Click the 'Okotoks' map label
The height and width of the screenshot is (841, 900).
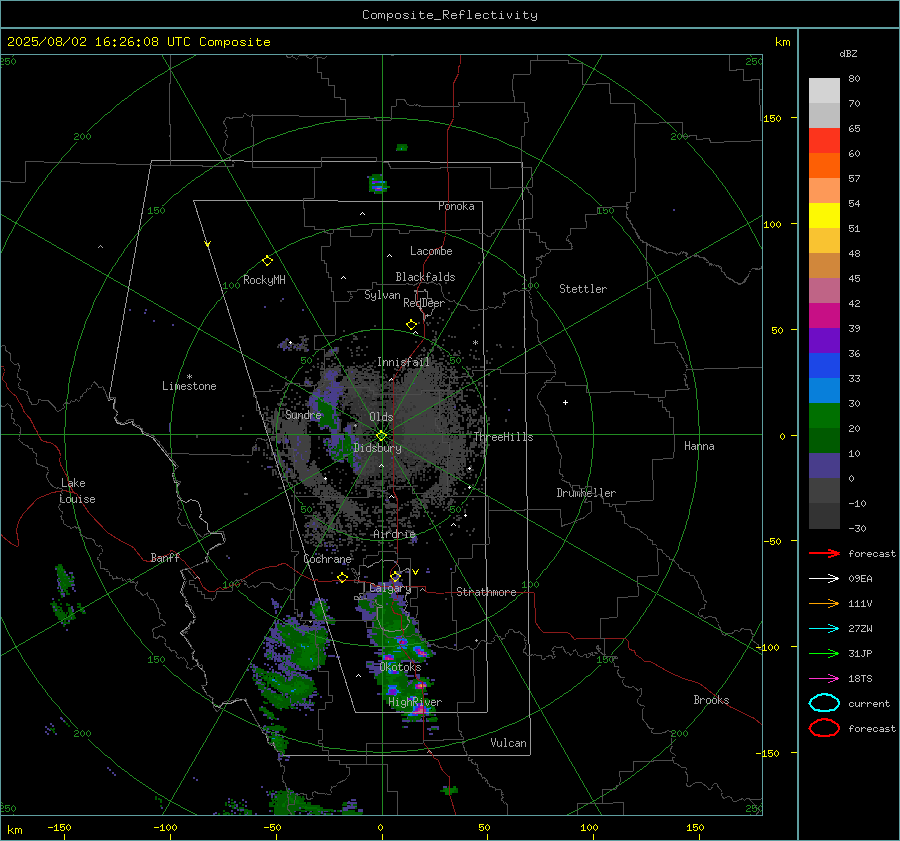pos(400,667)
